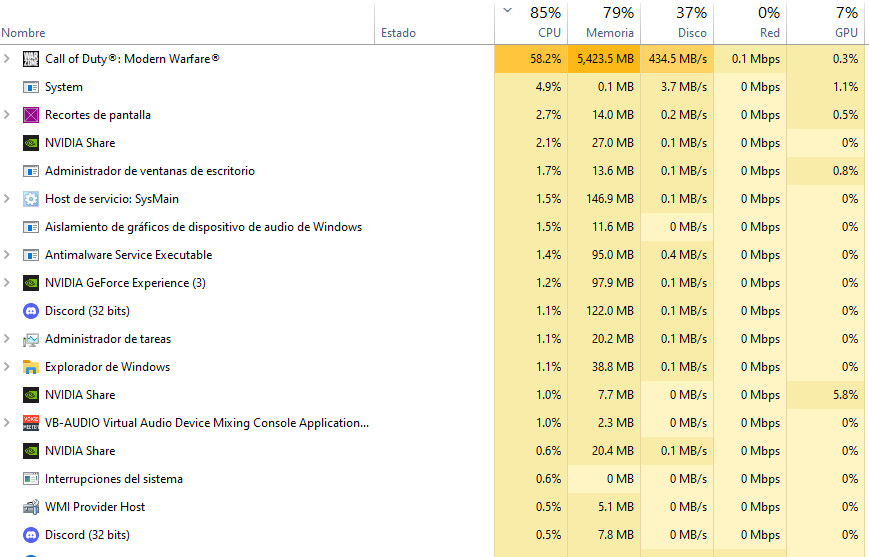
Task: Select WMI Provider Host process name
Action: coord(95,507)
